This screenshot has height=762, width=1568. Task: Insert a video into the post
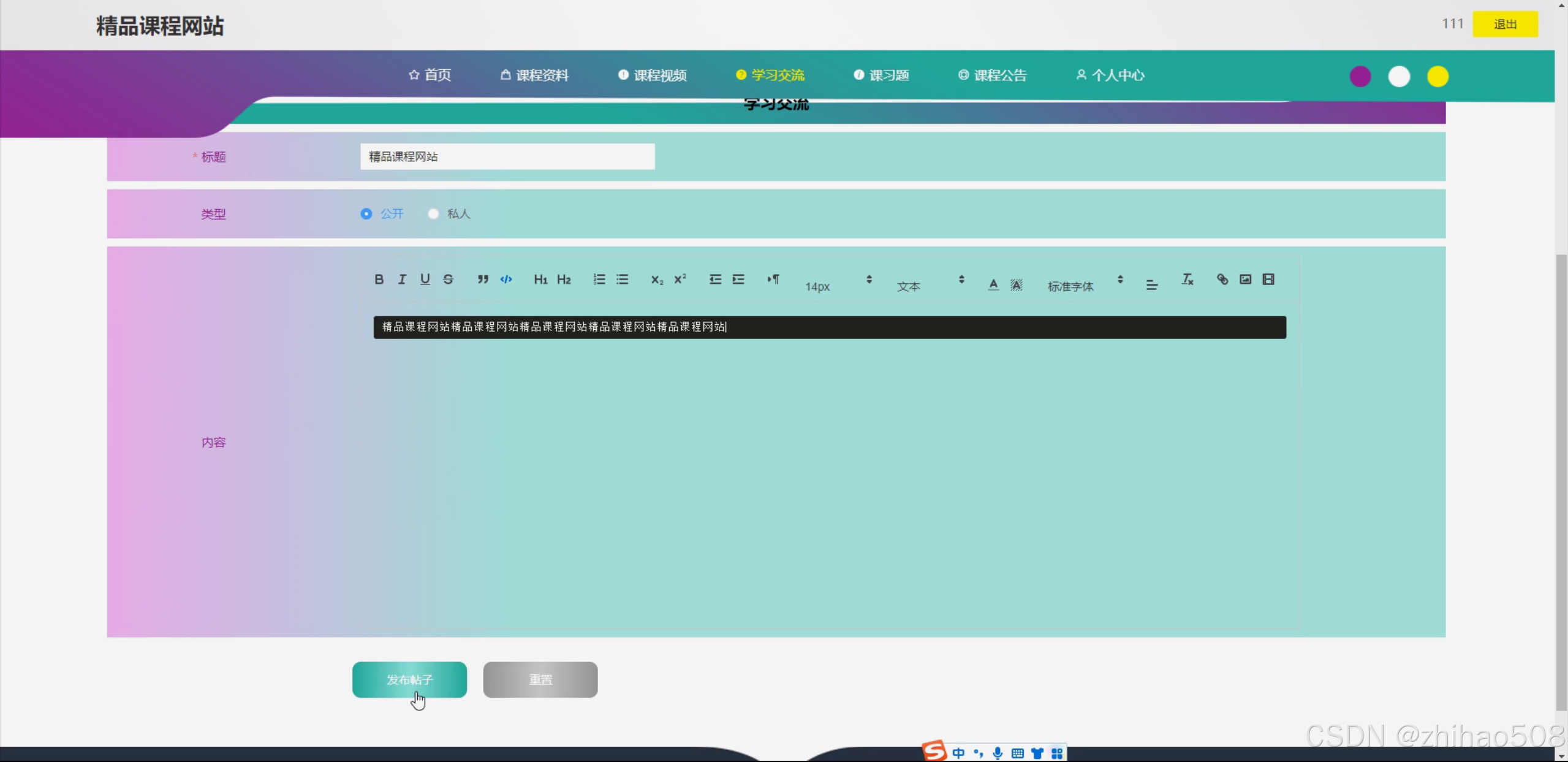click(1268, 280)
